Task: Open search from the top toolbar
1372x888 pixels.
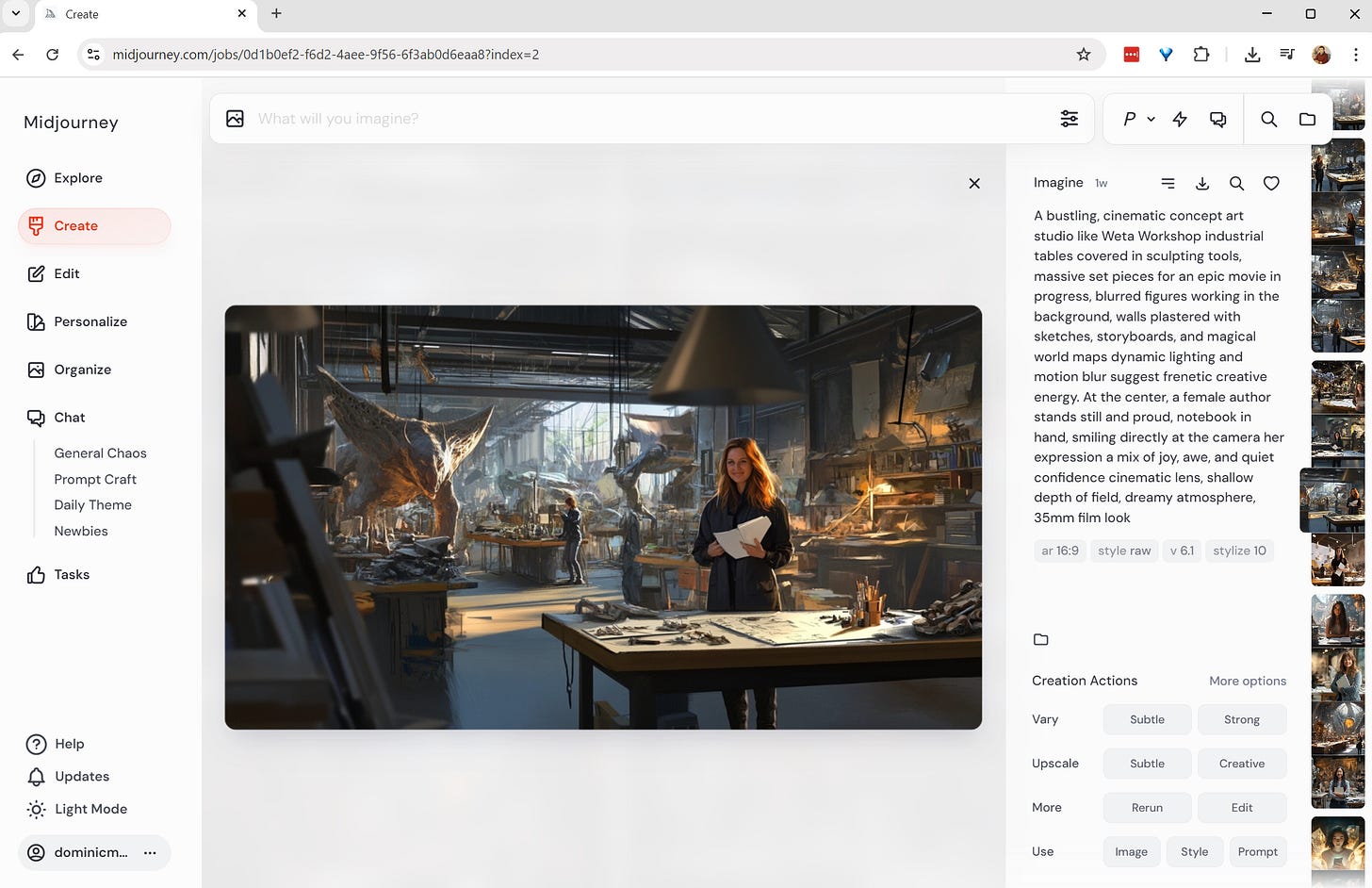Action: [x=1269, y=119]
